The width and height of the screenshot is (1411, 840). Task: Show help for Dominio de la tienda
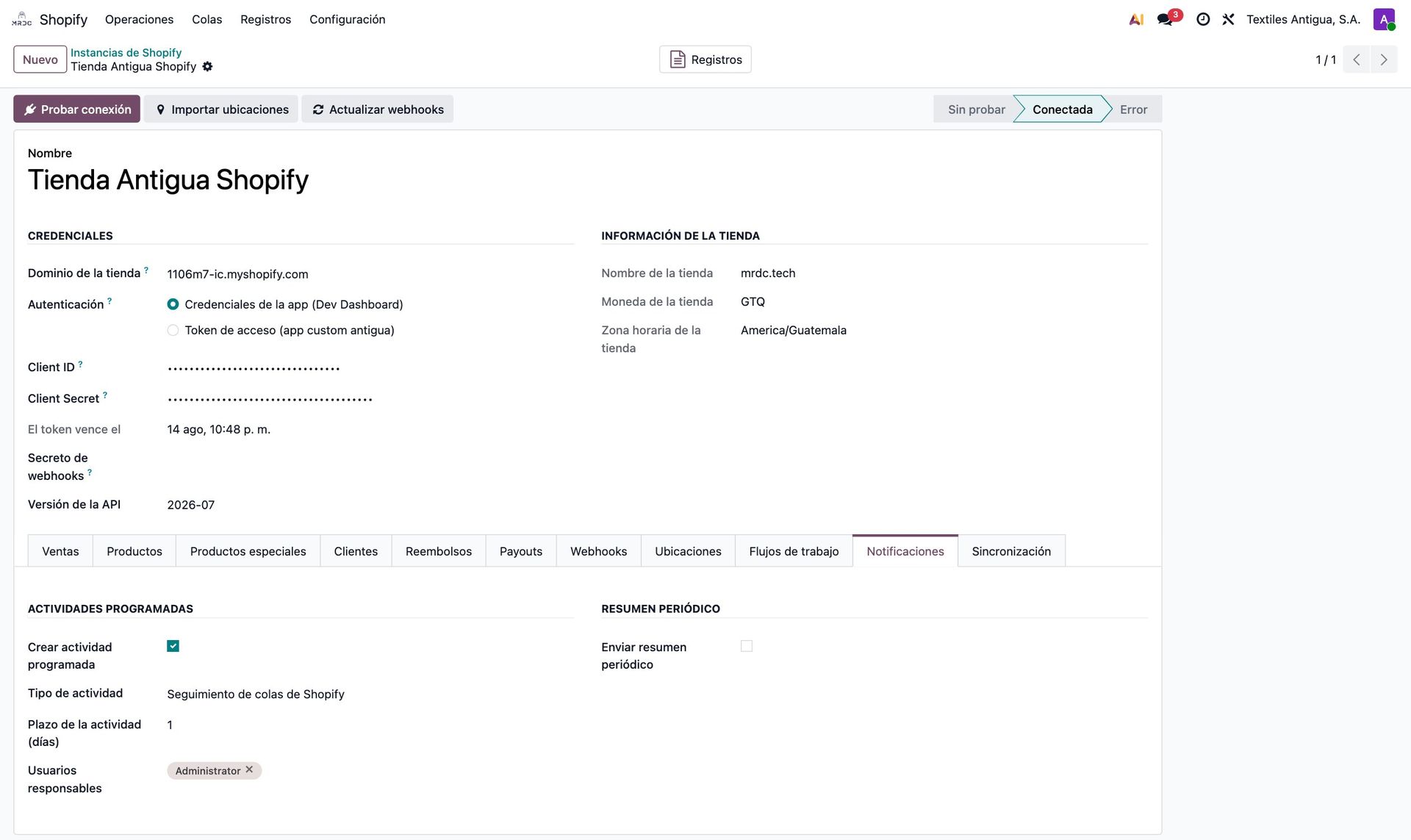[146, 270]
